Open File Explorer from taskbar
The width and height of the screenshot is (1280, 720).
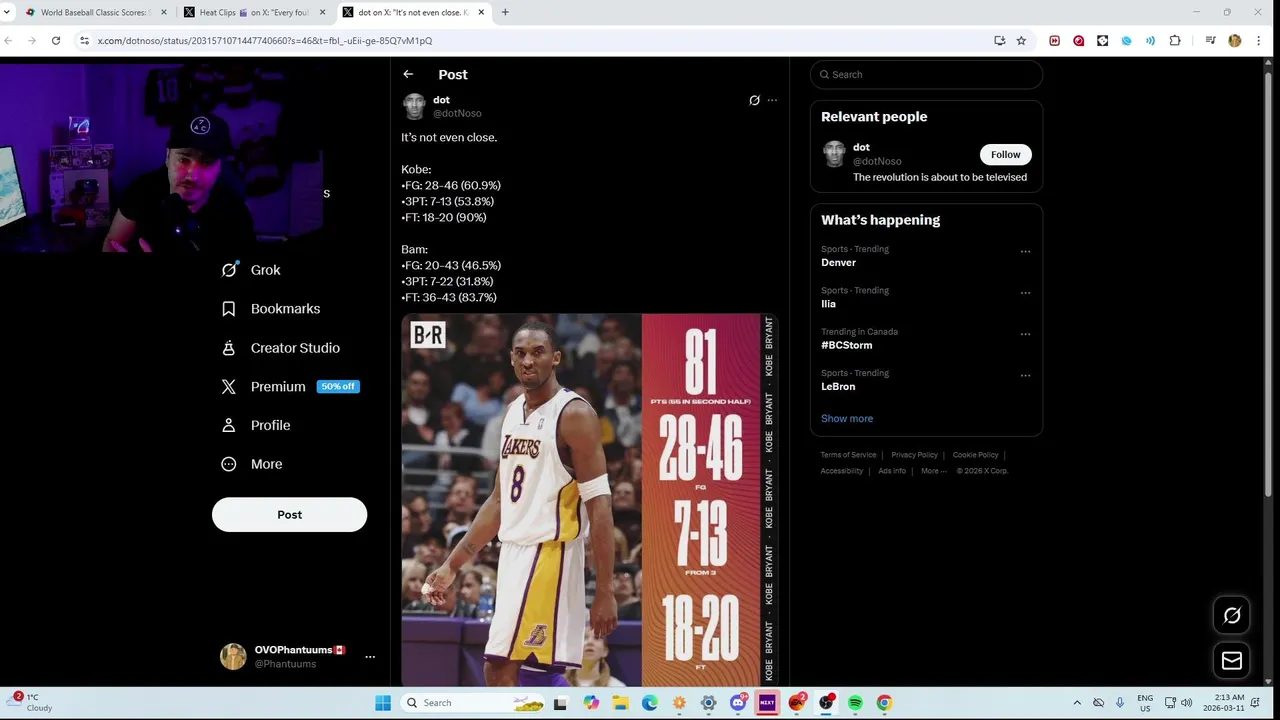tap(620, 703)
